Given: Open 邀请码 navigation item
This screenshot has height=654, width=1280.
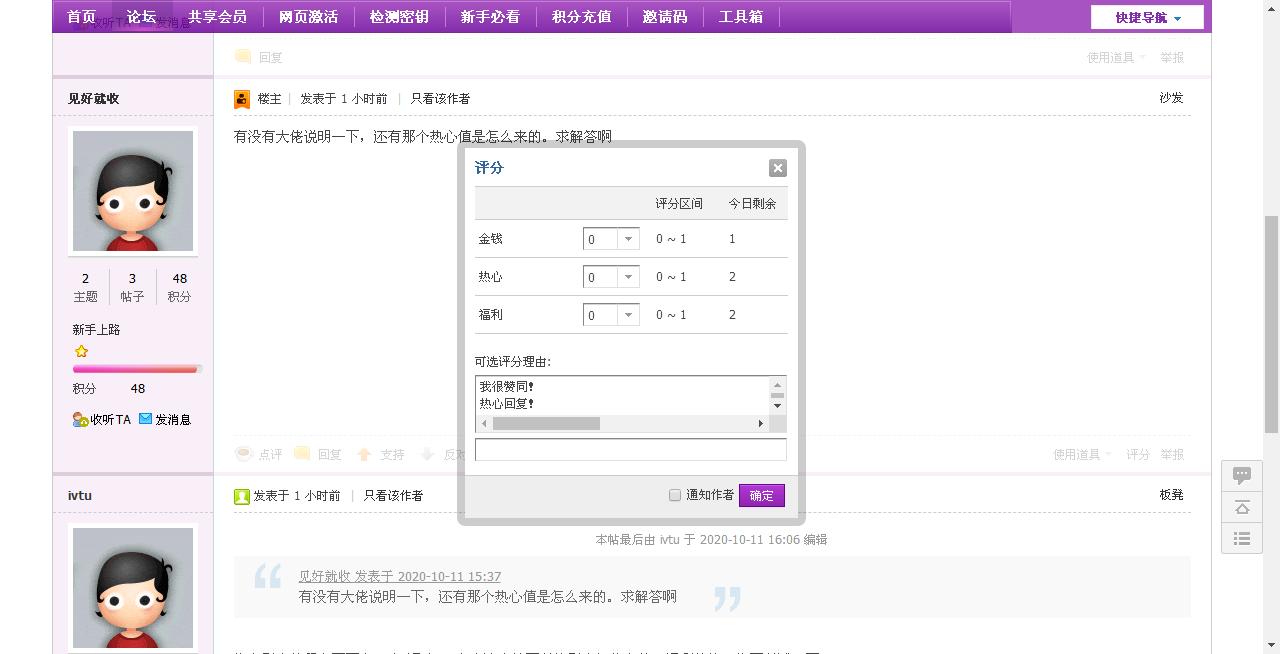Looking at the screenshot, I should 665,17.
